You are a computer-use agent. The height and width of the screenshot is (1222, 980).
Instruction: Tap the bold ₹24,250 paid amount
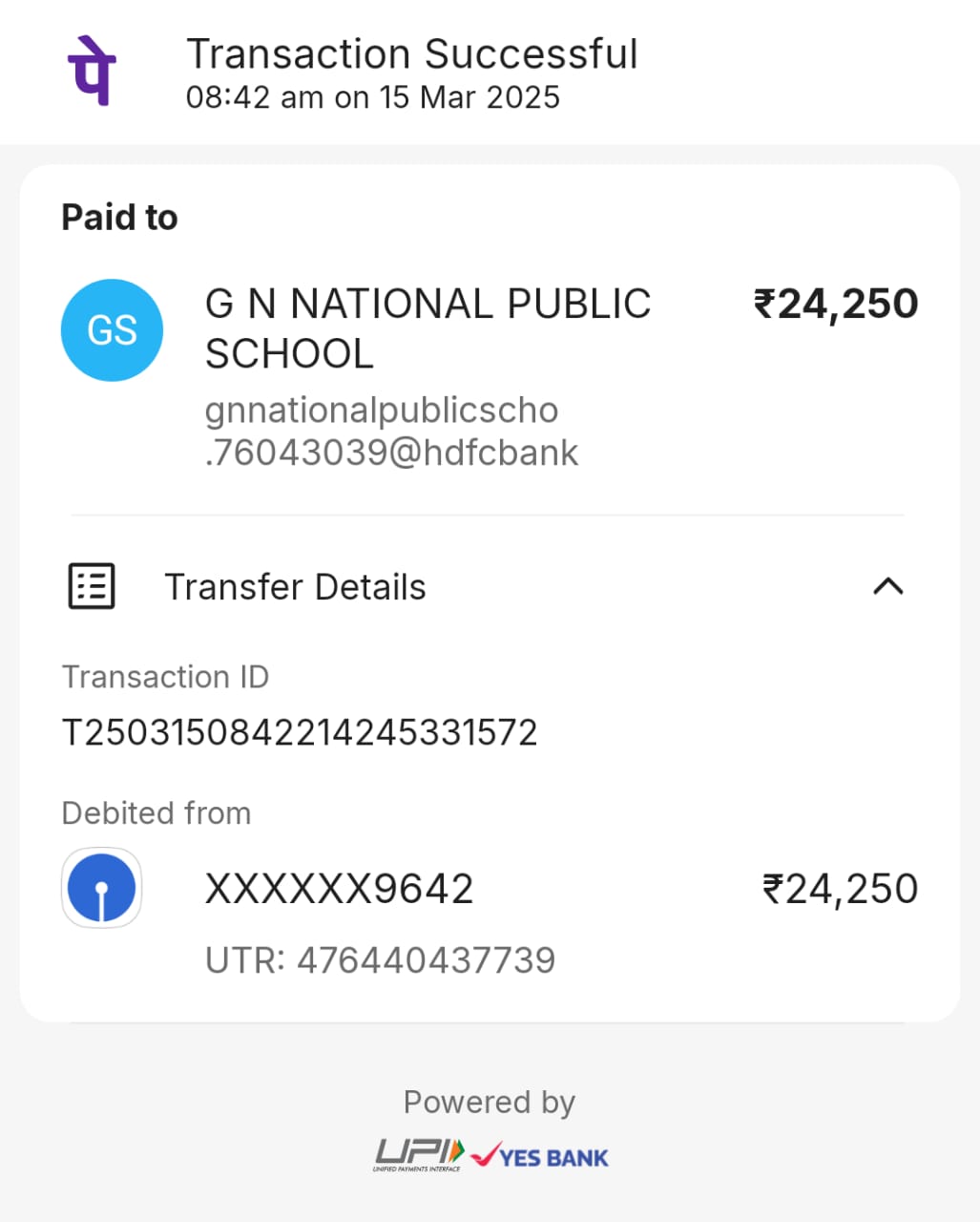(836, 305)
